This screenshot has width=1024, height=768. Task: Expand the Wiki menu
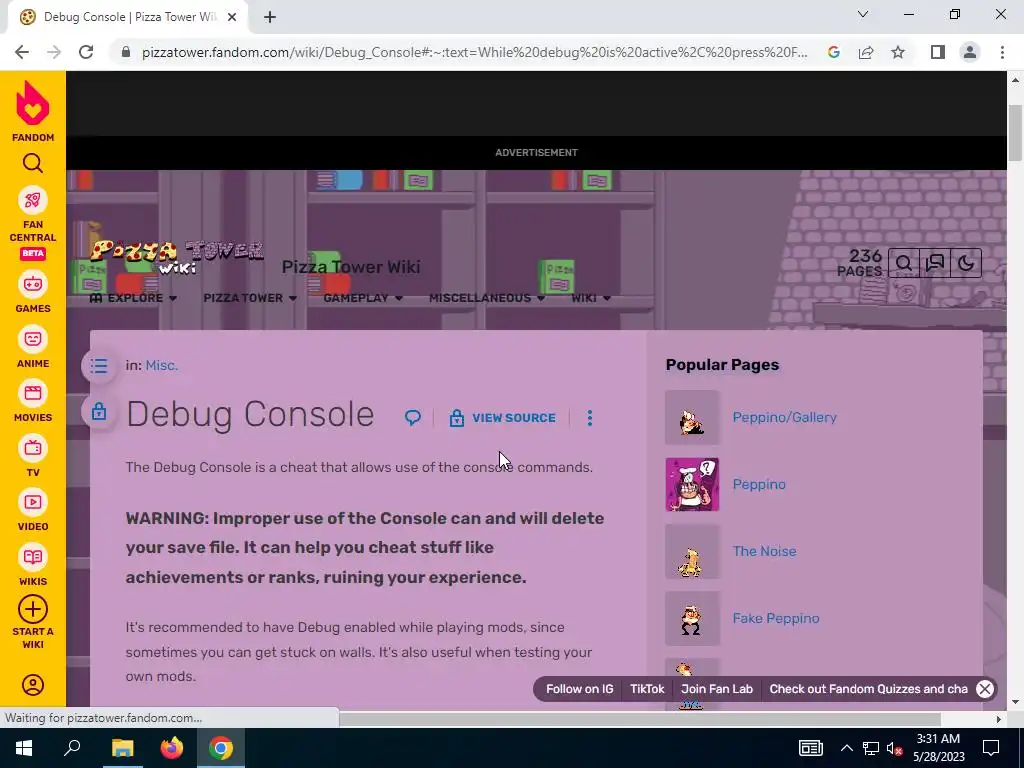point(591,298)
